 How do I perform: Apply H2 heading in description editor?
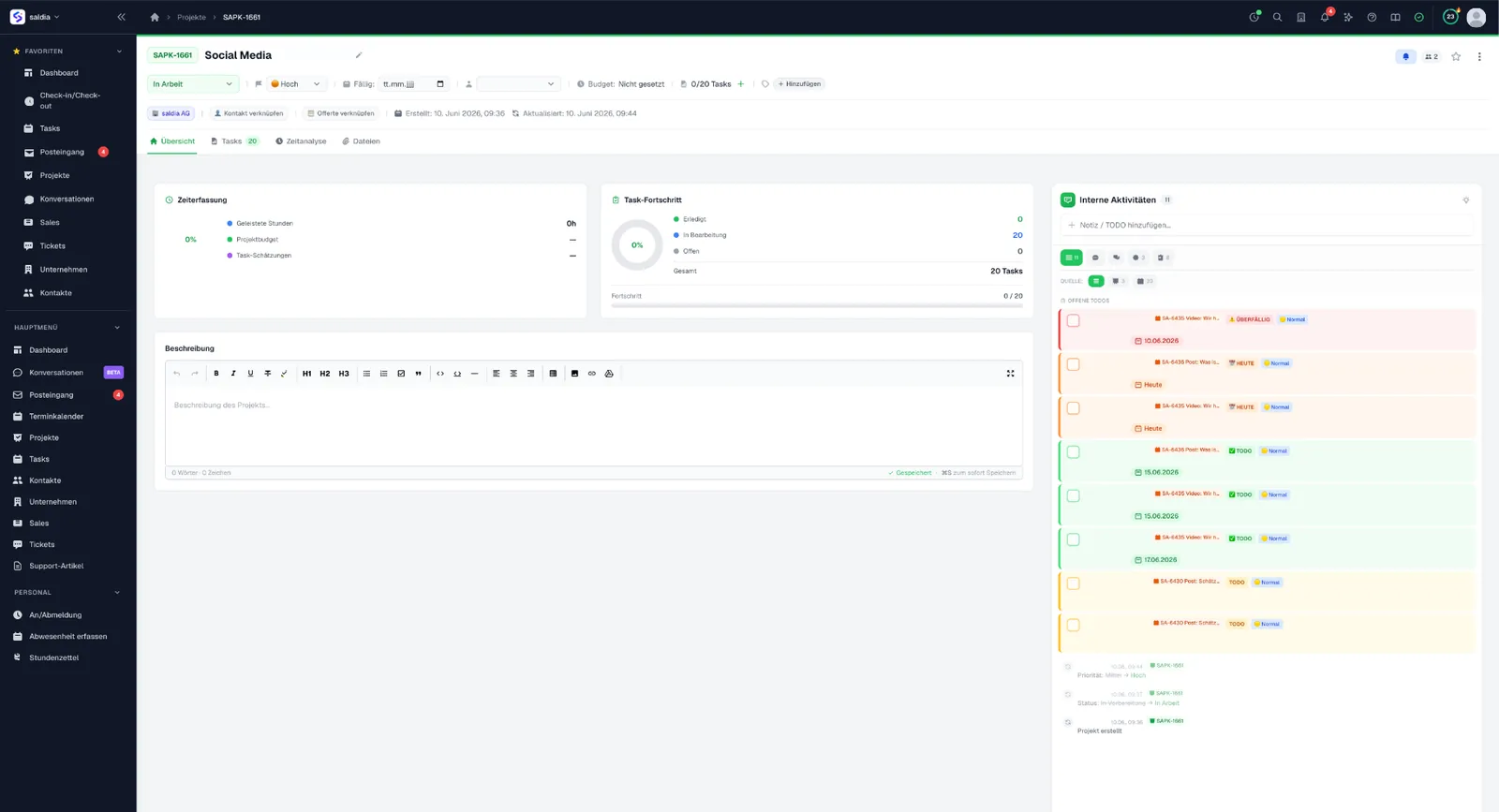(x=325, y=373)
